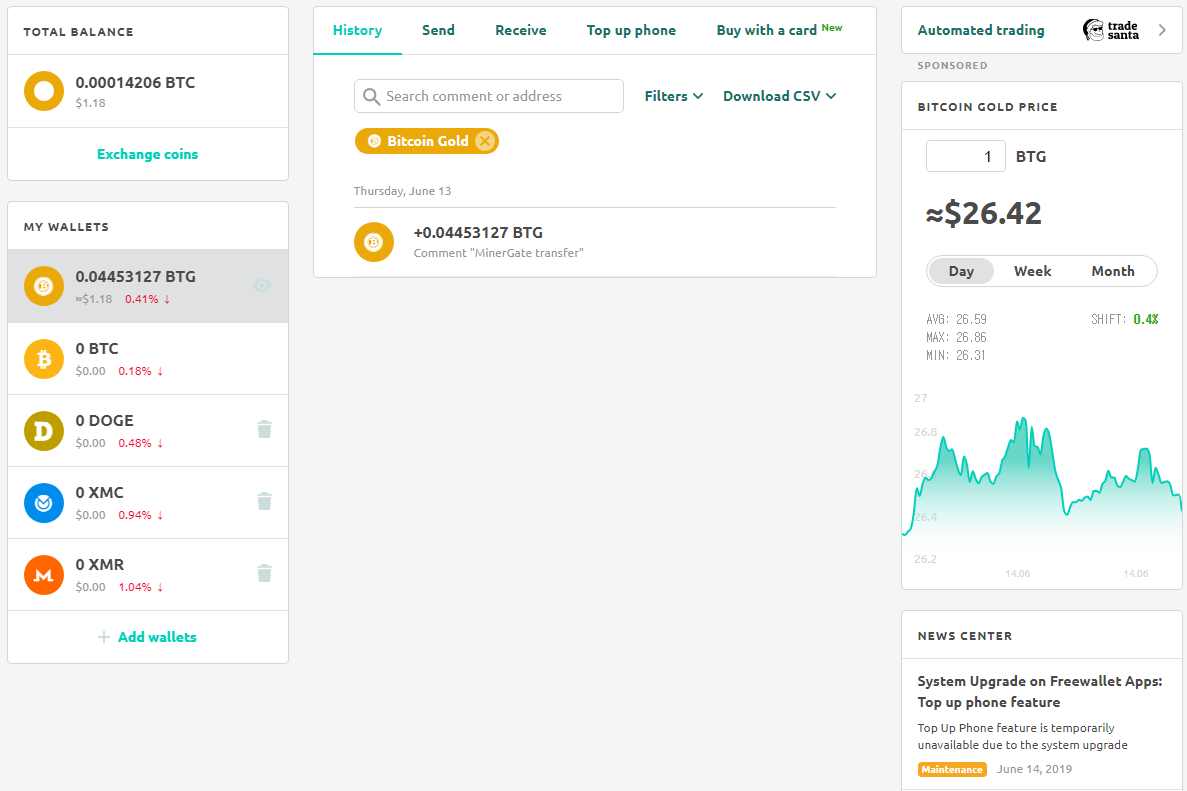Image resolution: width=1187 pixels, height=791 pixels.
Task: Click the Maintenance tag
Action: coord(952,769)
